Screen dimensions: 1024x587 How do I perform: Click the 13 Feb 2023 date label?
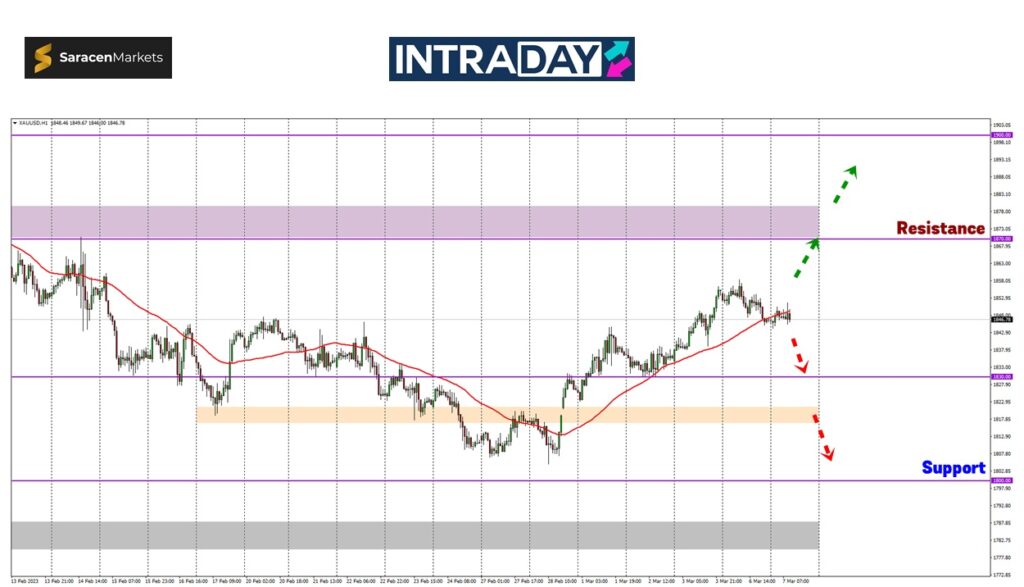coord(24,580)
